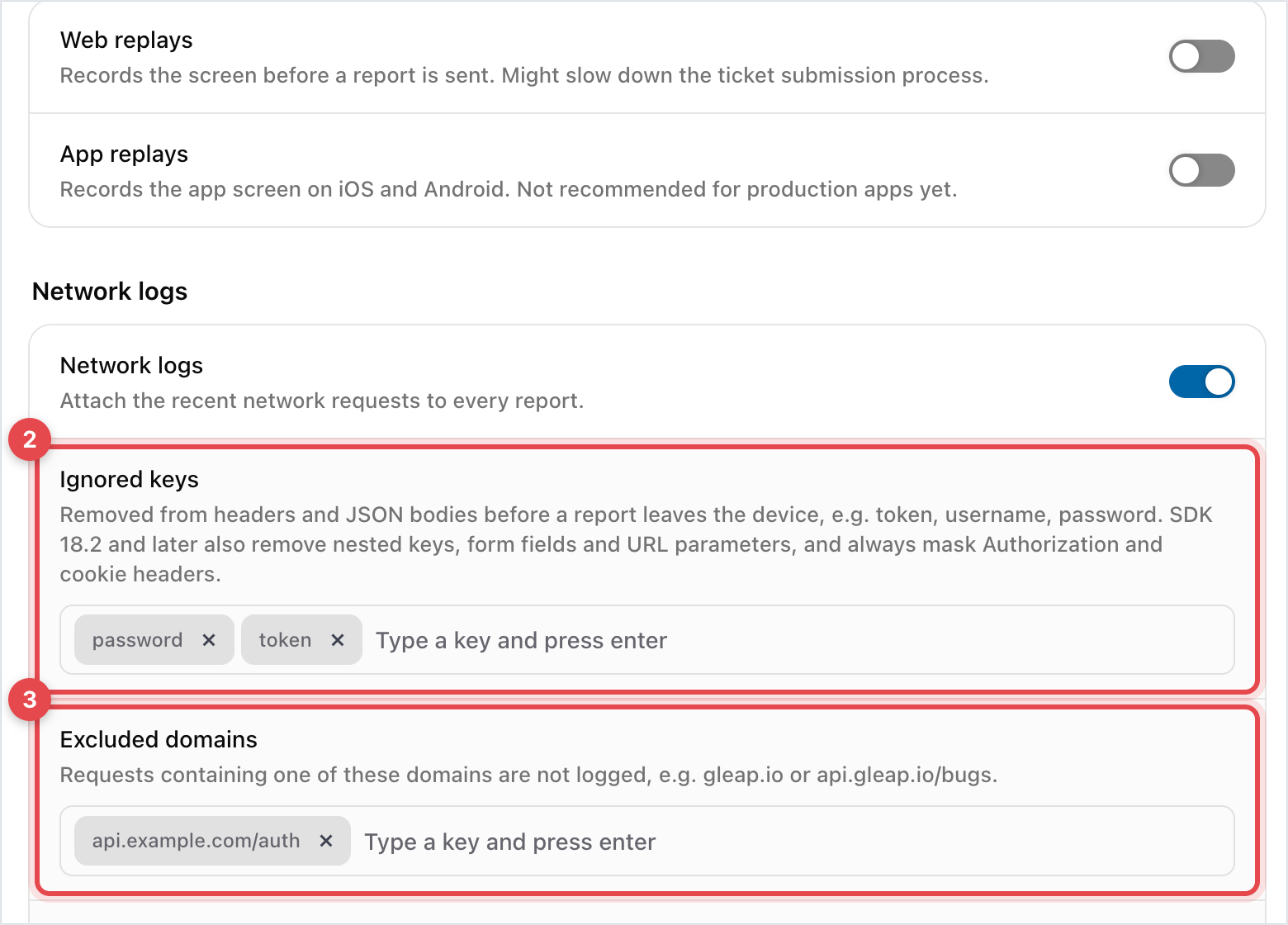Screen dimensions: 1288x925
Task: Click the 'Records the screen before a report' description
Action: tap(524, 76)
